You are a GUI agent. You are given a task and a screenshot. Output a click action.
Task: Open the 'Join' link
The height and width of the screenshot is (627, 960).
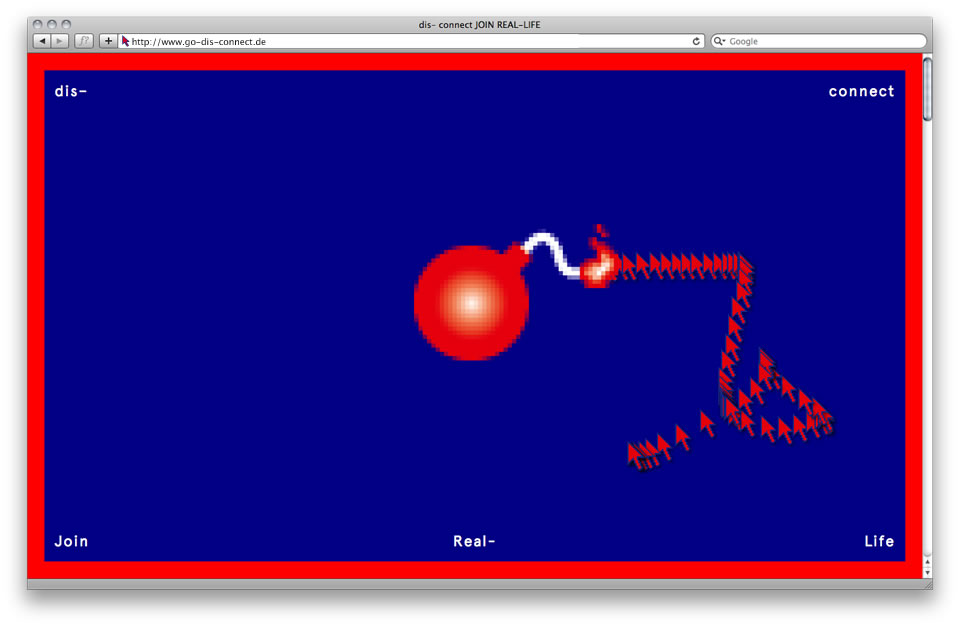72,541
